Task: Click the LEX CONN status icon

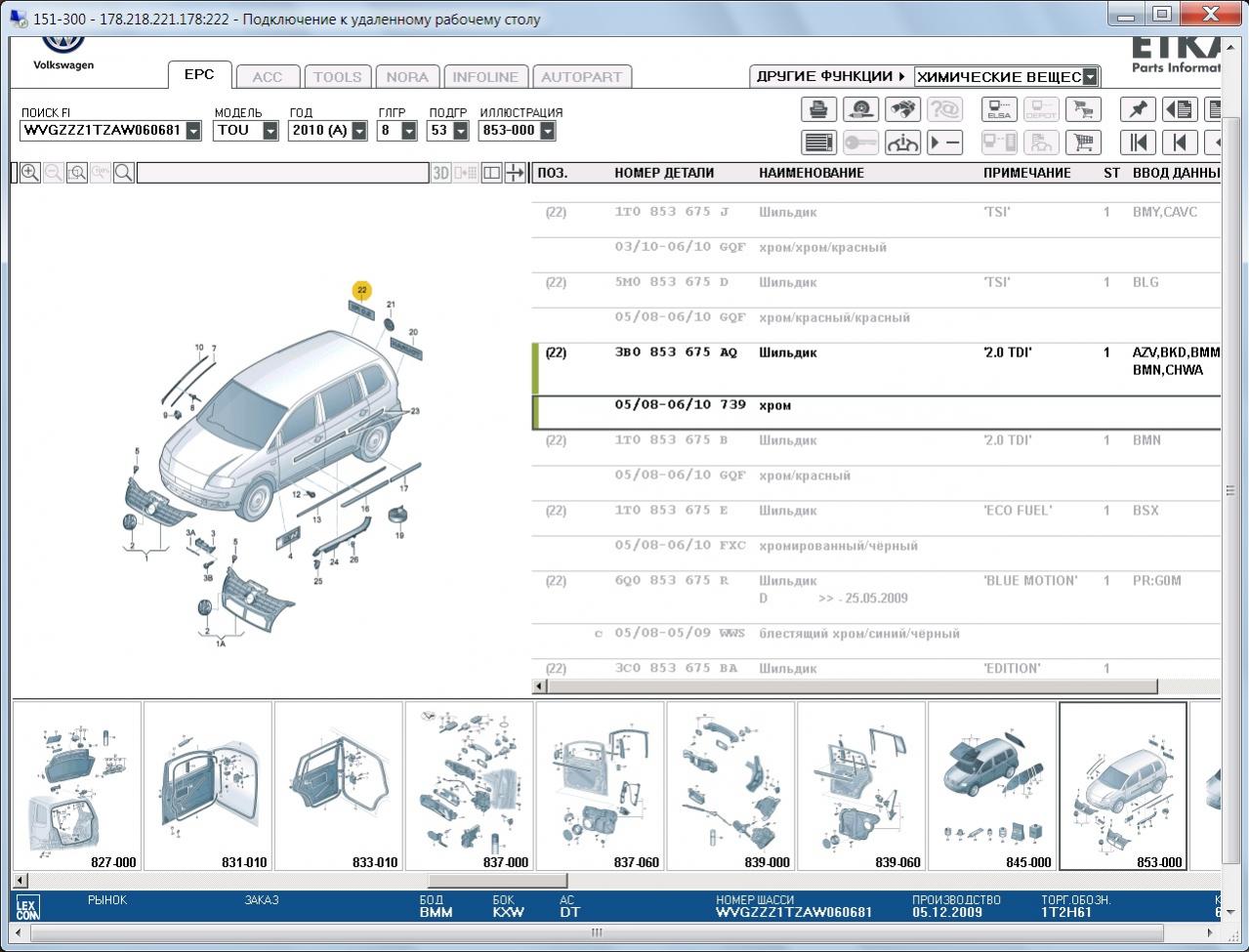Action: 27,909
